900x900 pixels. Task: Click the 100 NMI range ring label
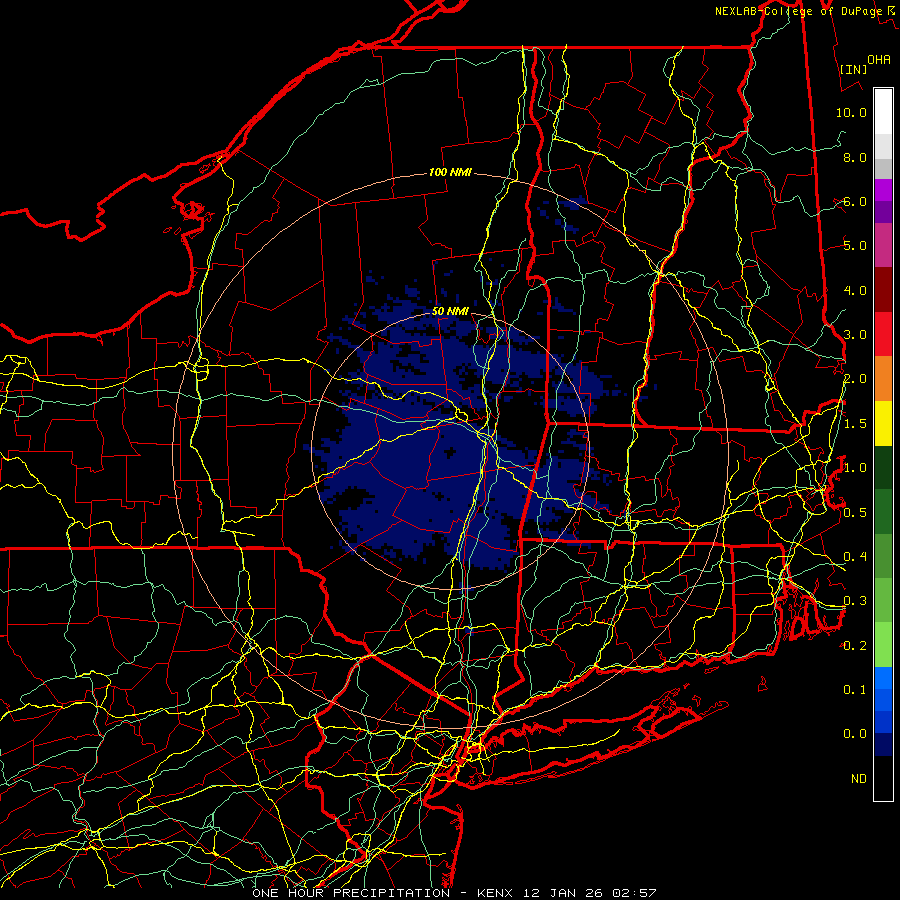pos(450,172)
